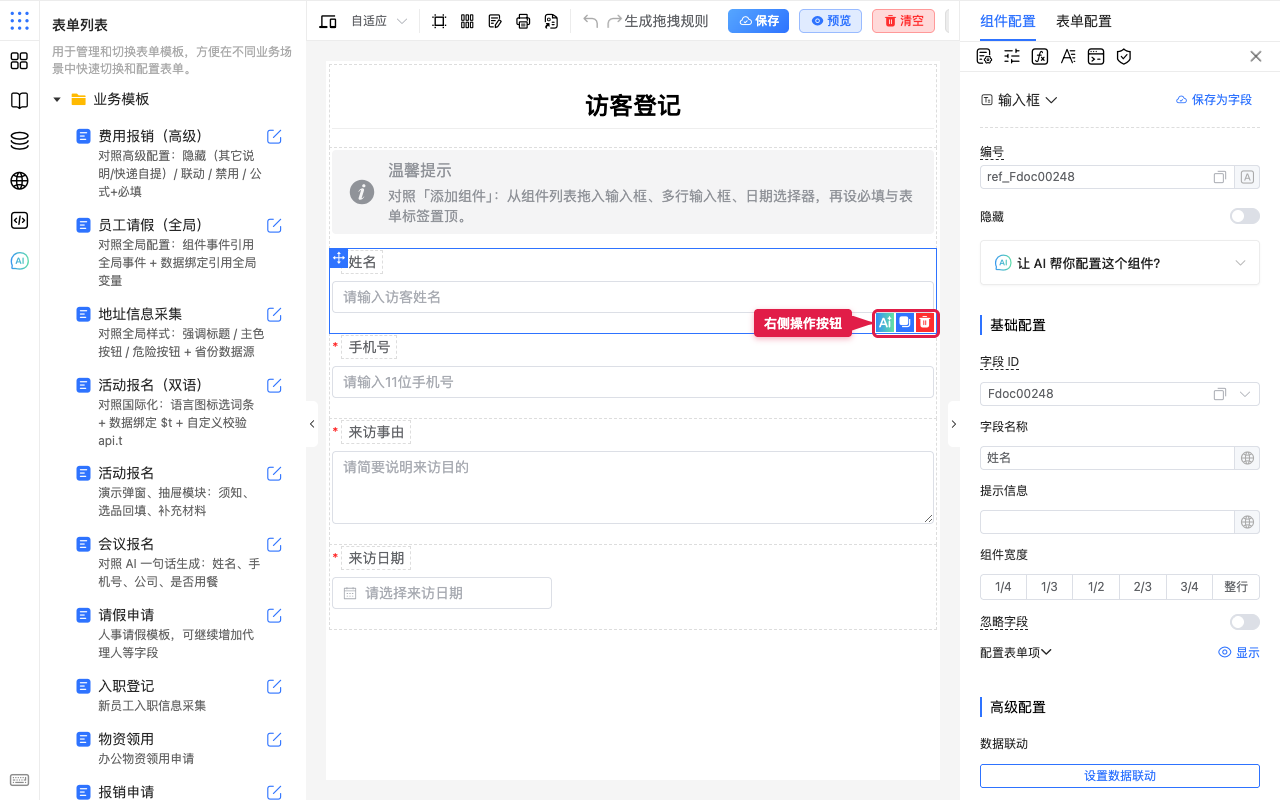Set component width to 2/3
The width and height of the screenshot is (1280, 800).
(x=1142, y=587)
